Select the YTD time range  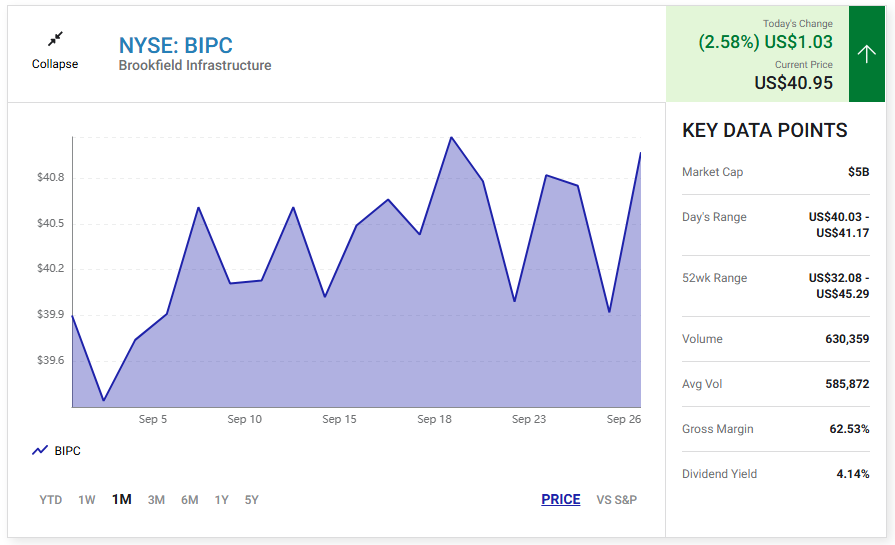click(x=51, y=500)
